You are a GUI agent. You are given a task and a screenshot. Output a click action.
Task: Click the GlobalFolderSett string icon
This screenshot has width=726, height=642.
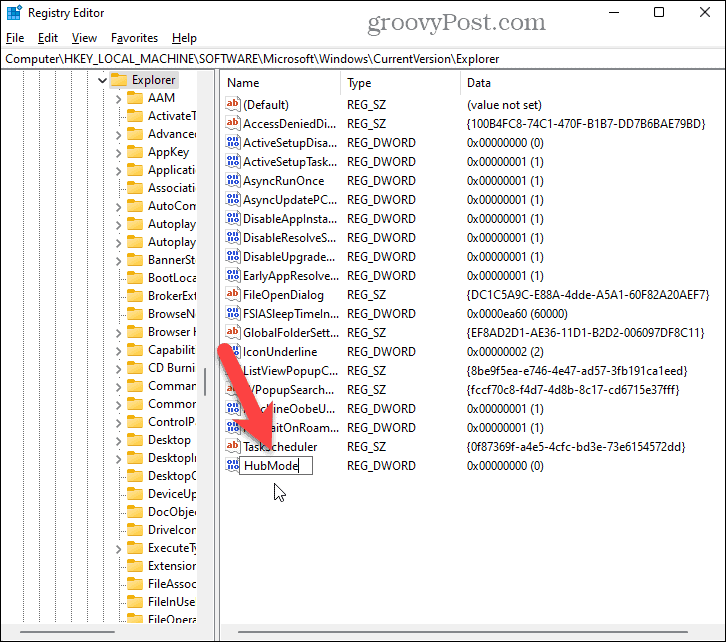233,331
